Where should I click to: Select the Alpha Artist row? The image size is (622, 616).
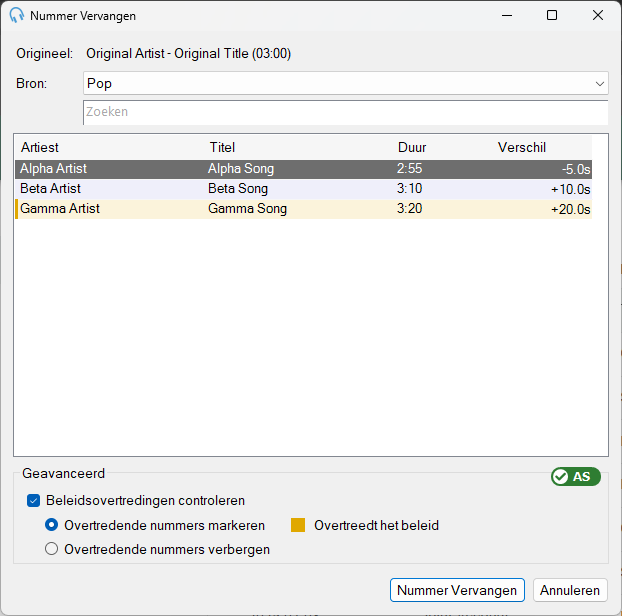pos(303,169)
